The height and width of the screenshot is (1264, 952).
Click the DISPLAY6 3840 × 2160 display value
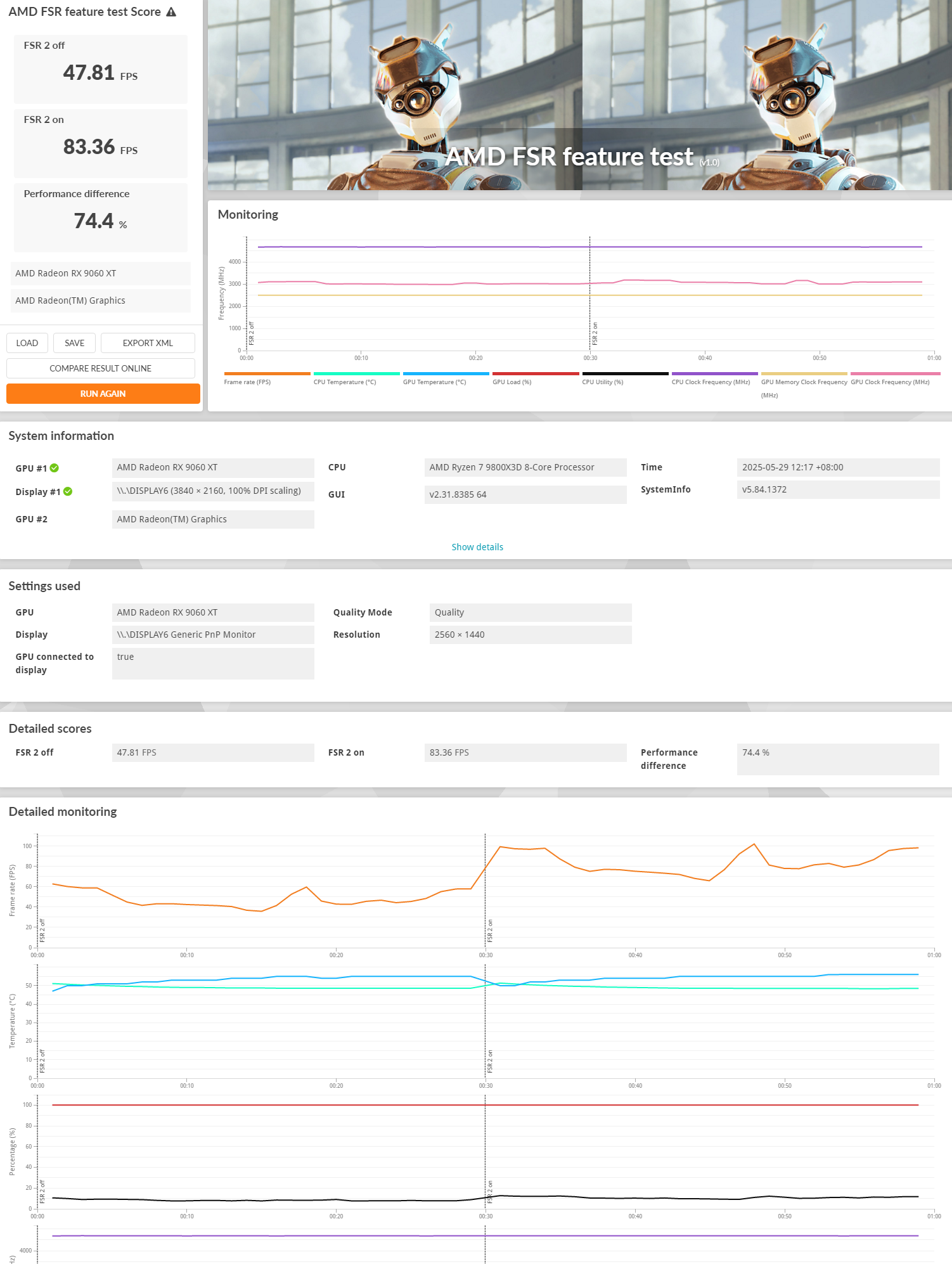point(213,491)
